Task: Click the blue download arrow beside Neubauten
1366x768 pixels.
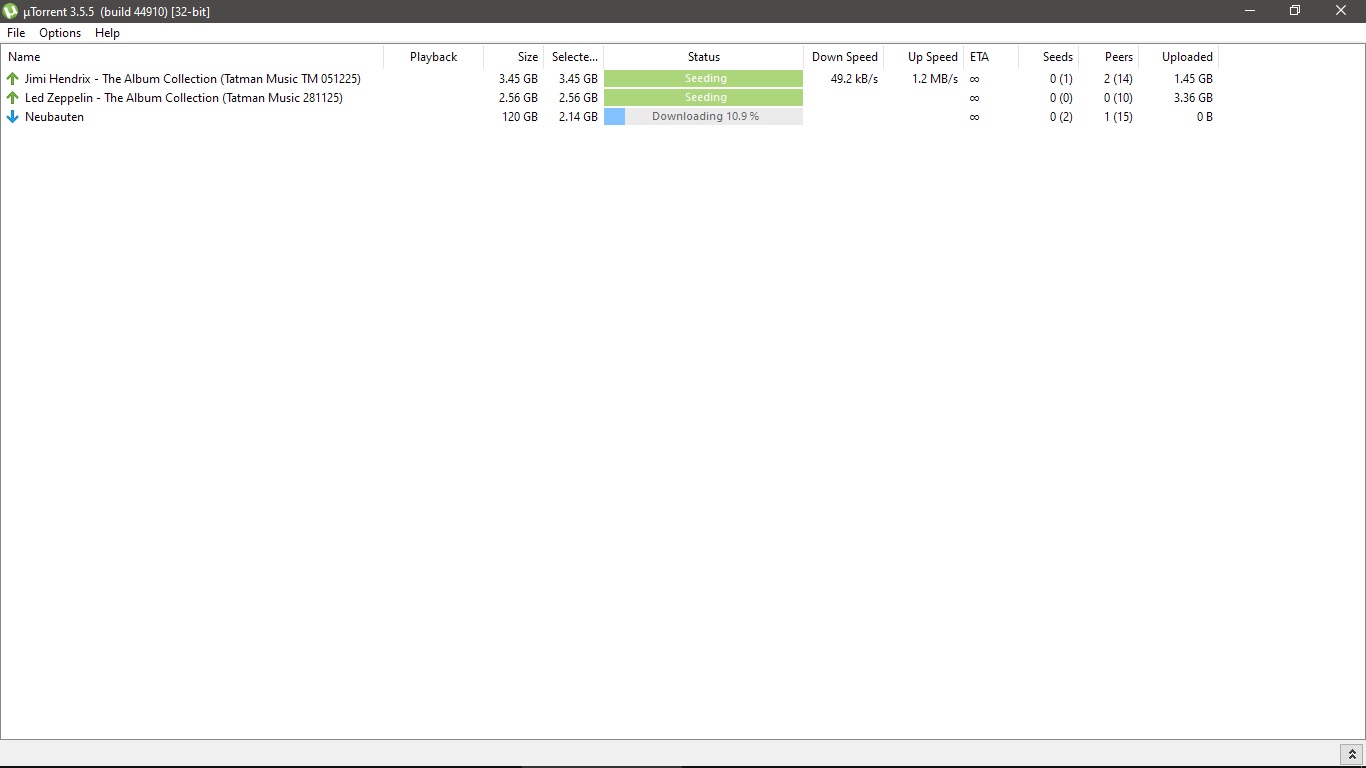Action: 12,116
